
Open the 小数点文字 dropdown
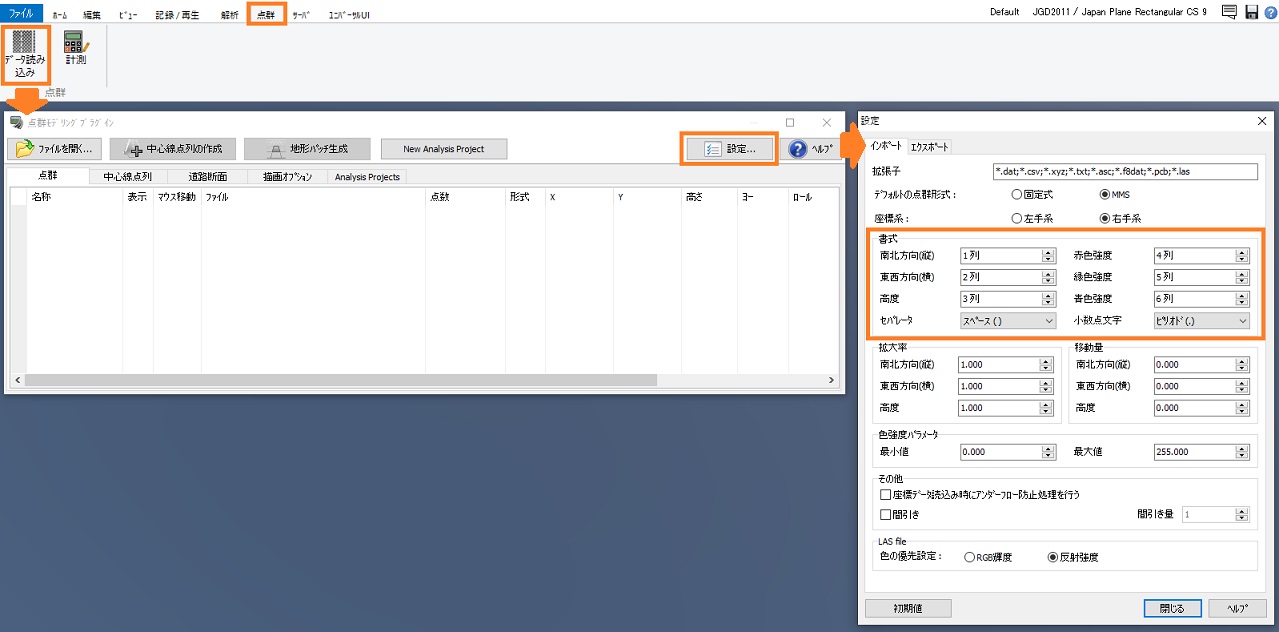(x=1201, y=321)
